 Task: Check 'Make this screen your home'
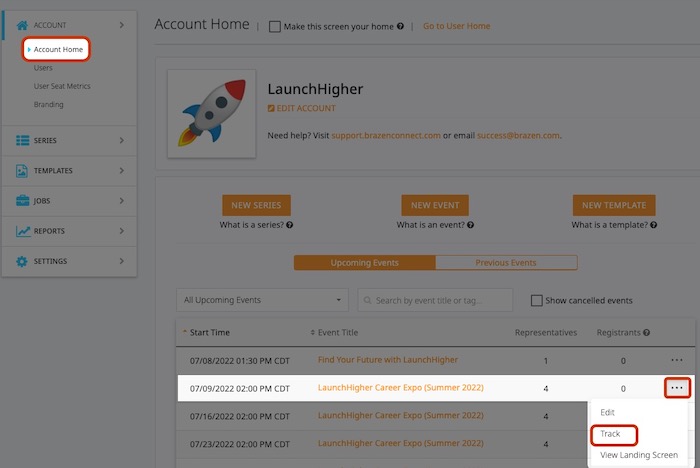pyautogui.click(x=275, y=26)
